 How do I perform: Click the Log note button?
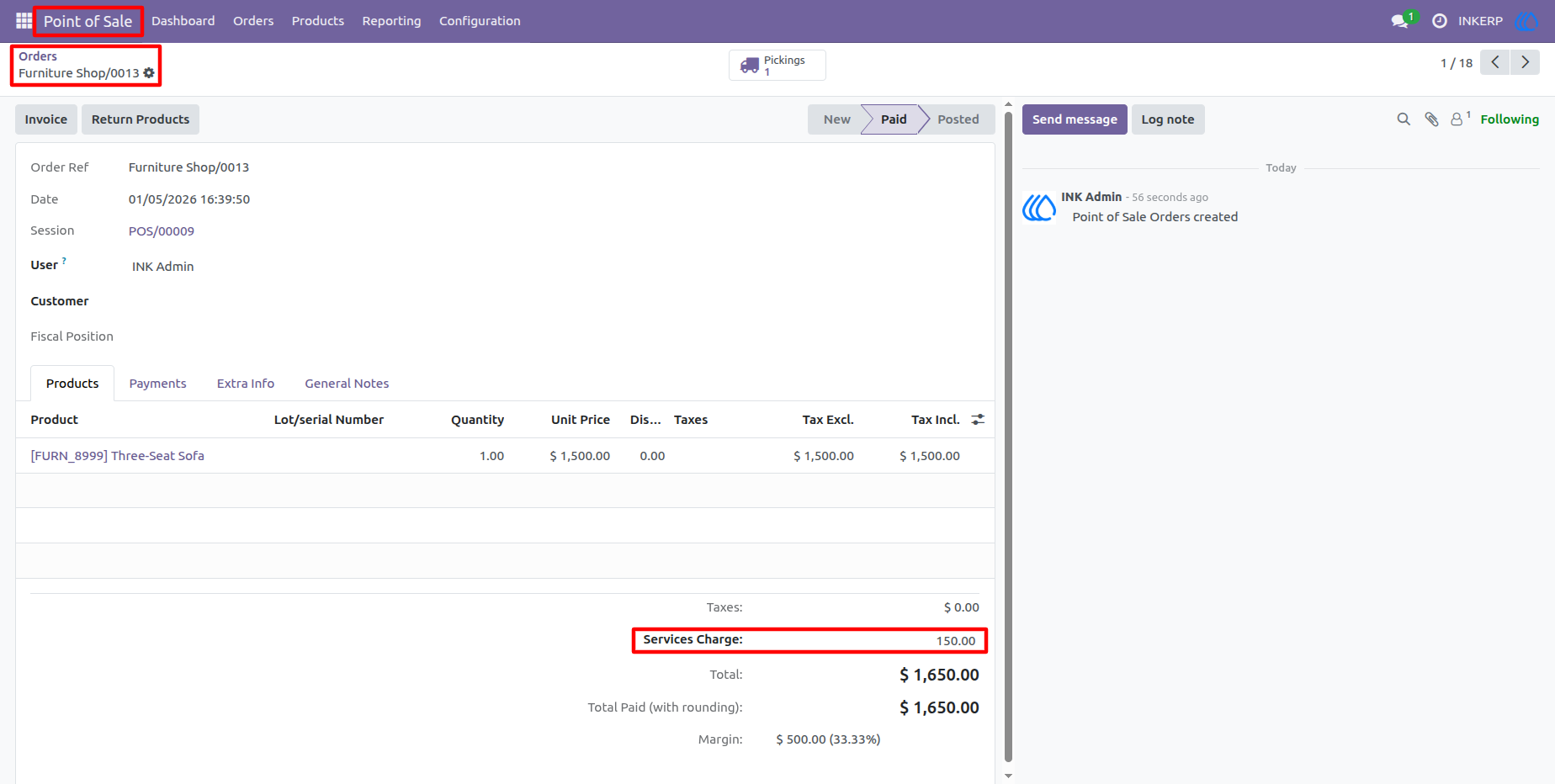coord(1168,119)
